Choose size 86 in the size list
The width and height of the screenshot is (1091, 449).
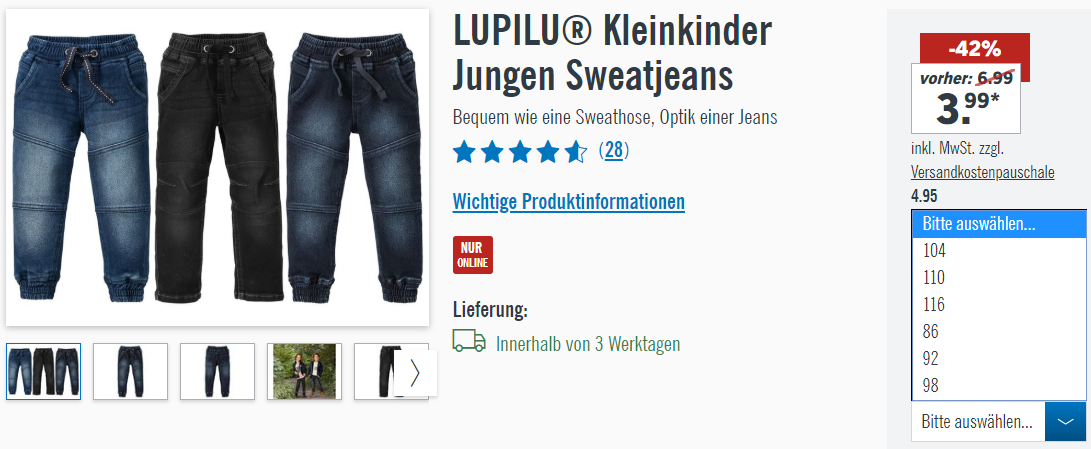(999, 332)
